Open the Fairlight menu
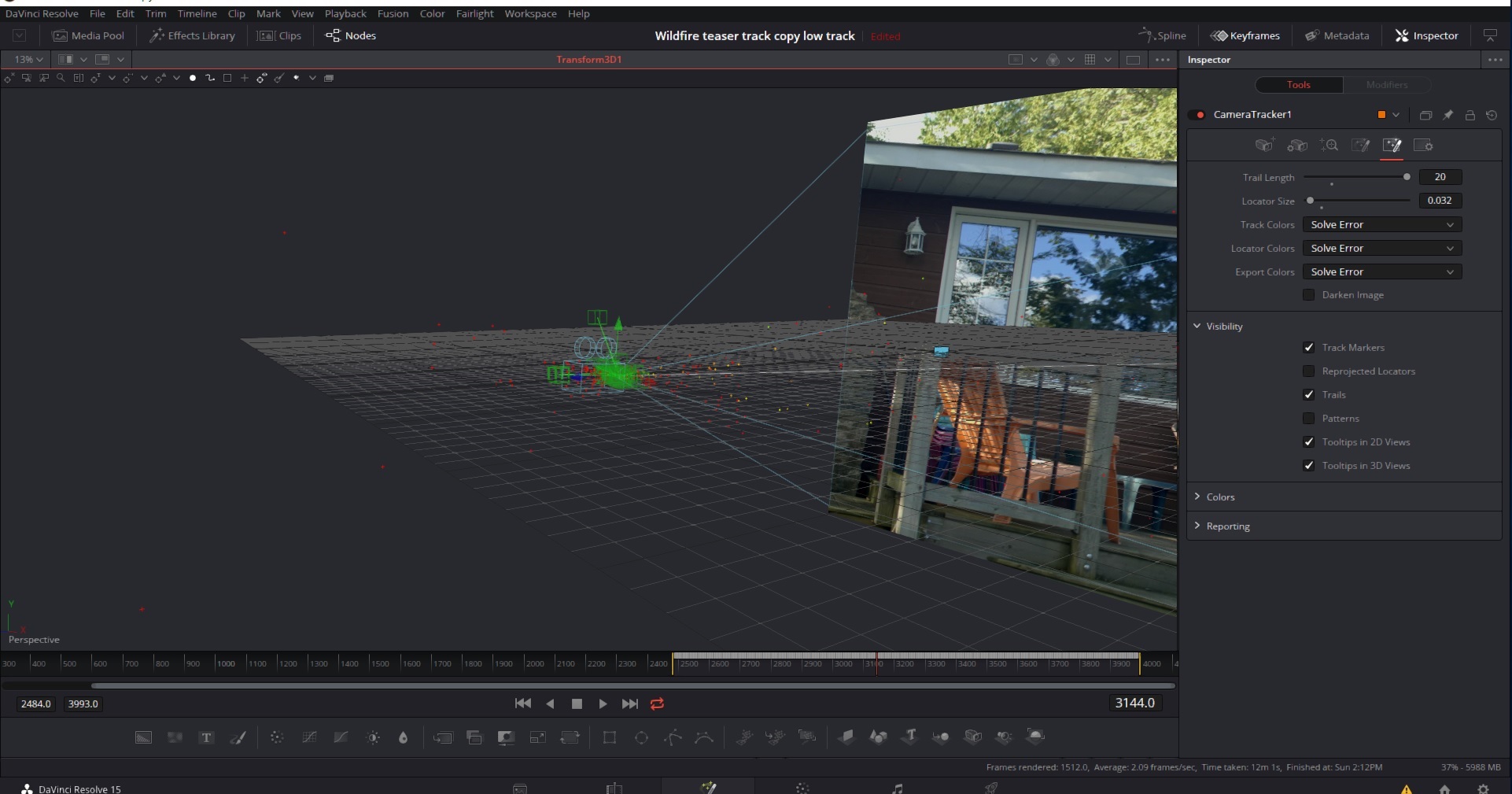1512x794 pixels. click(474, 13)
